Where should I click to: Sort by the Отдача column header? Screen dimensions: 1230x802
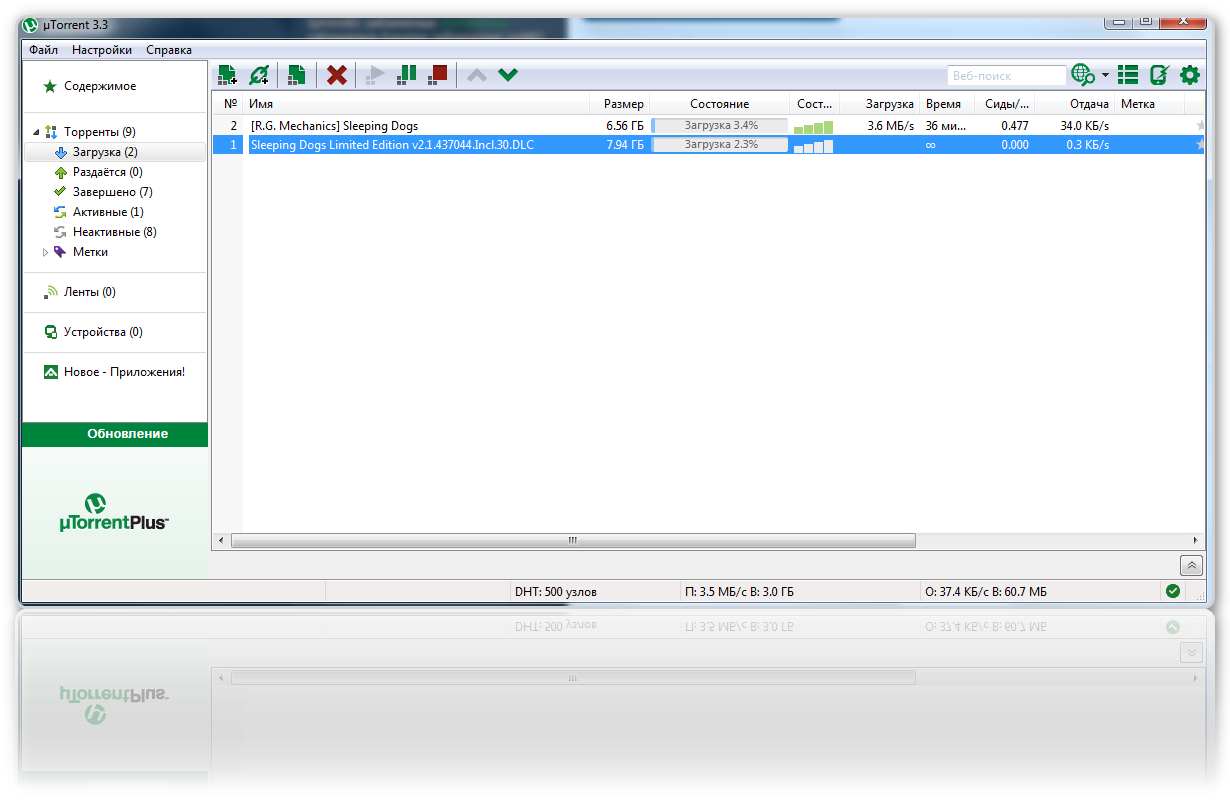tap(1075, 104)
